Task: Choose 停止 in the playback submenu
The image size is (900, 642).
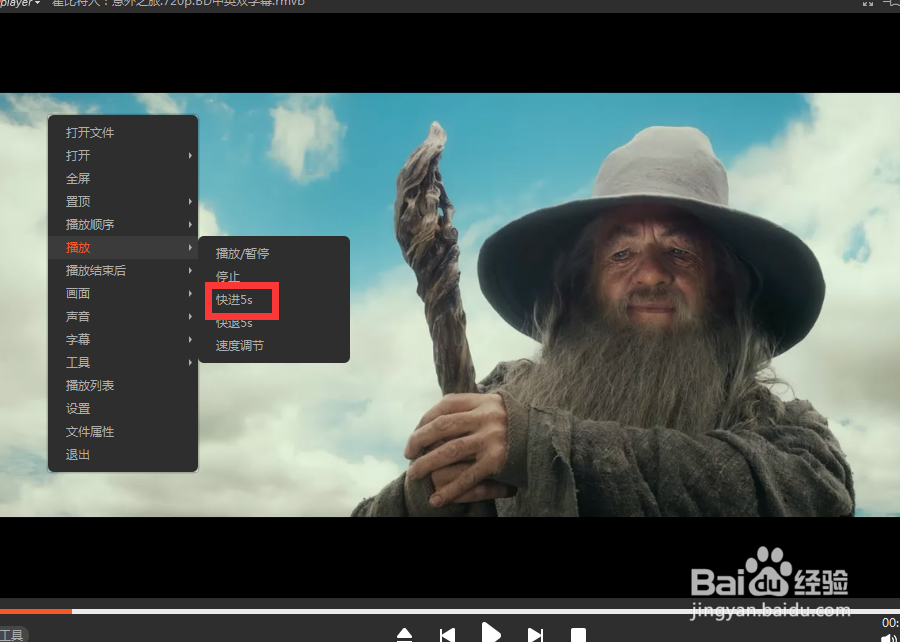Action: click(274, 276)
